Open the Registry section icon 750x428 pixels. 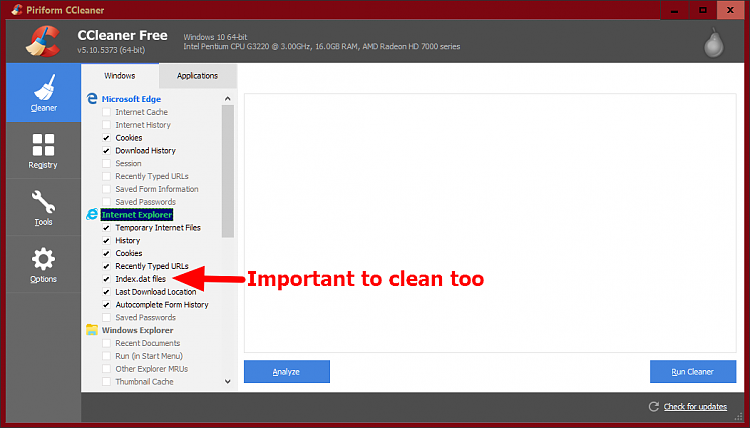(x=44, y=144)
